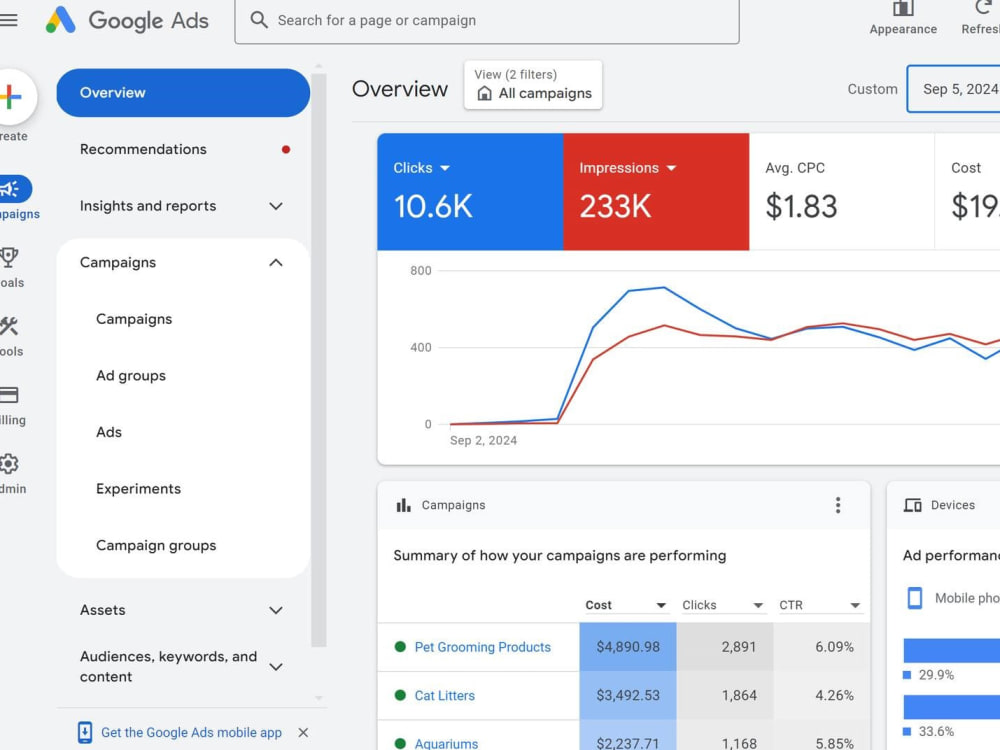Click the Devices card icon

click(912, 505)
